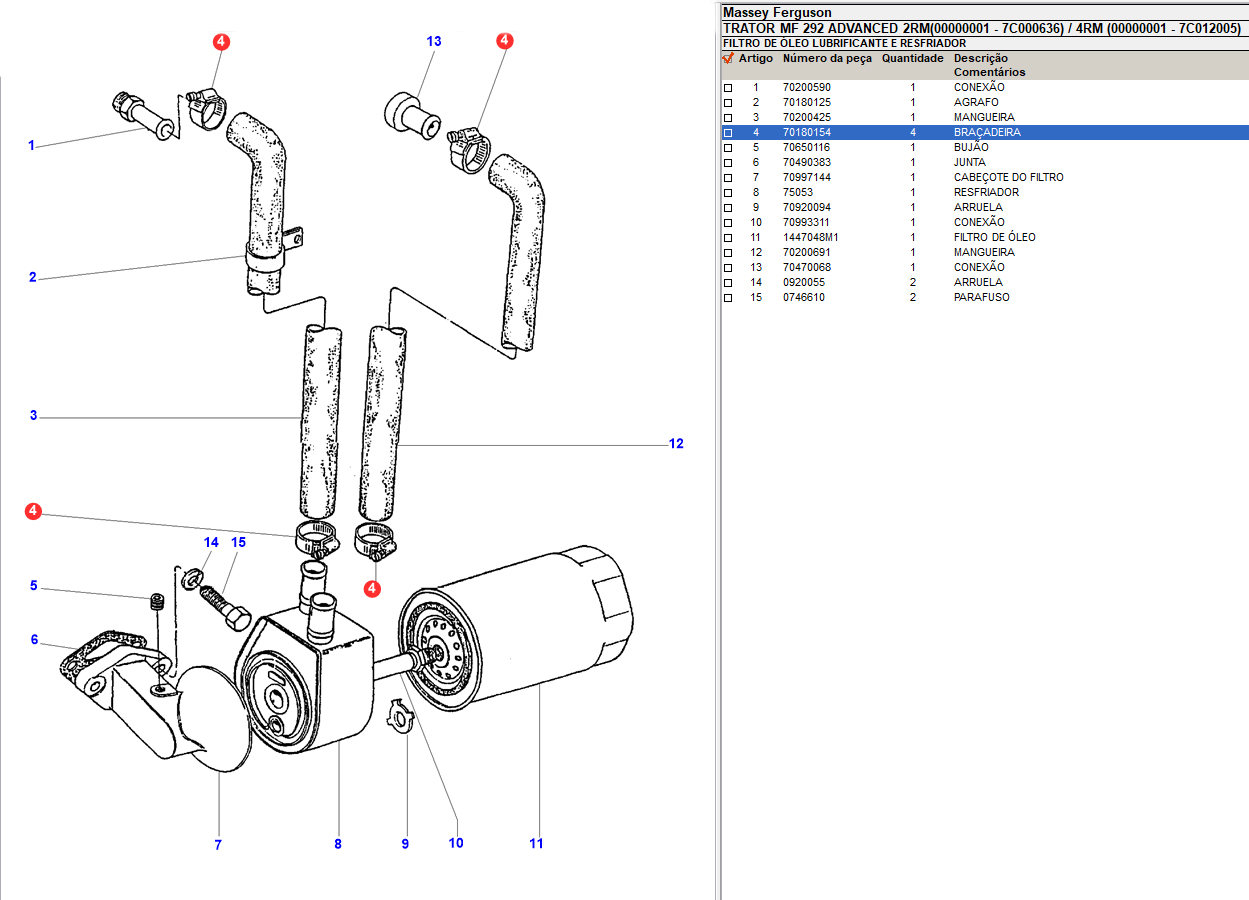This screenshot has height=900, width=1249.
Task: Click the 'Número da peça' column header
Action: tap(827, 58)
